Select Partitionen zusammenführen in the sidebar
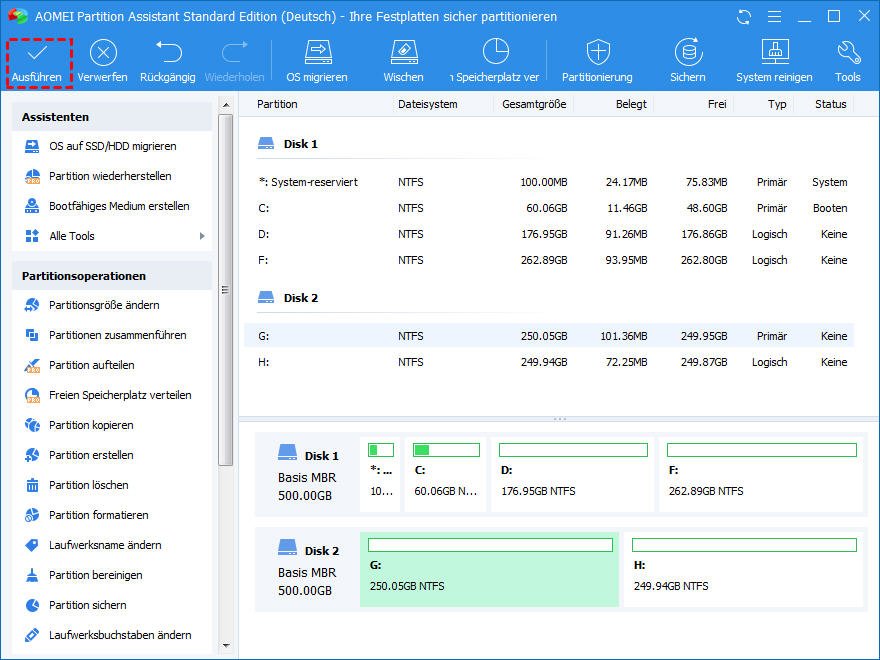880x660 pixels. [x=117, y=335]
